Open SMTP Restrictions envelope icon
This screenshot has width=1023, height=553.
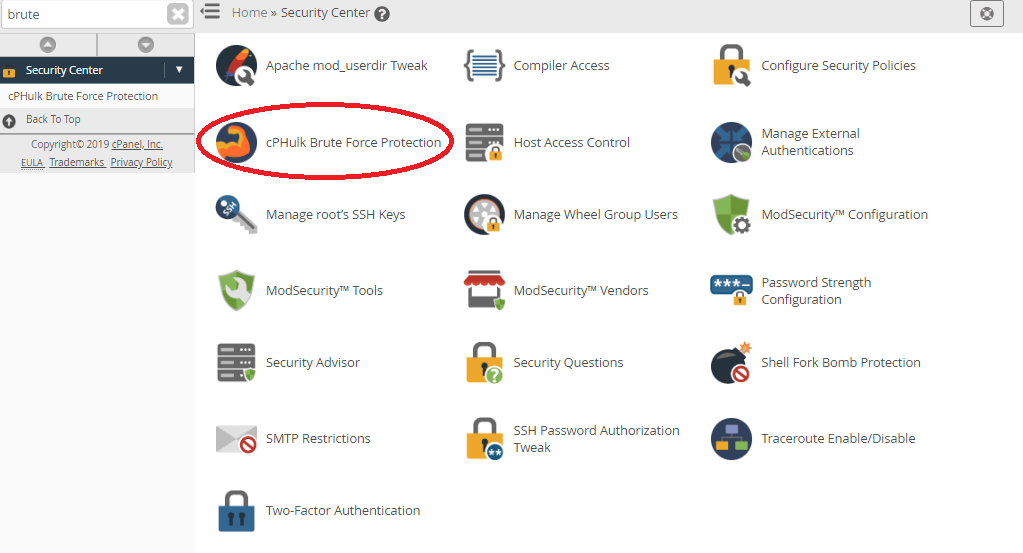(236, 439)
